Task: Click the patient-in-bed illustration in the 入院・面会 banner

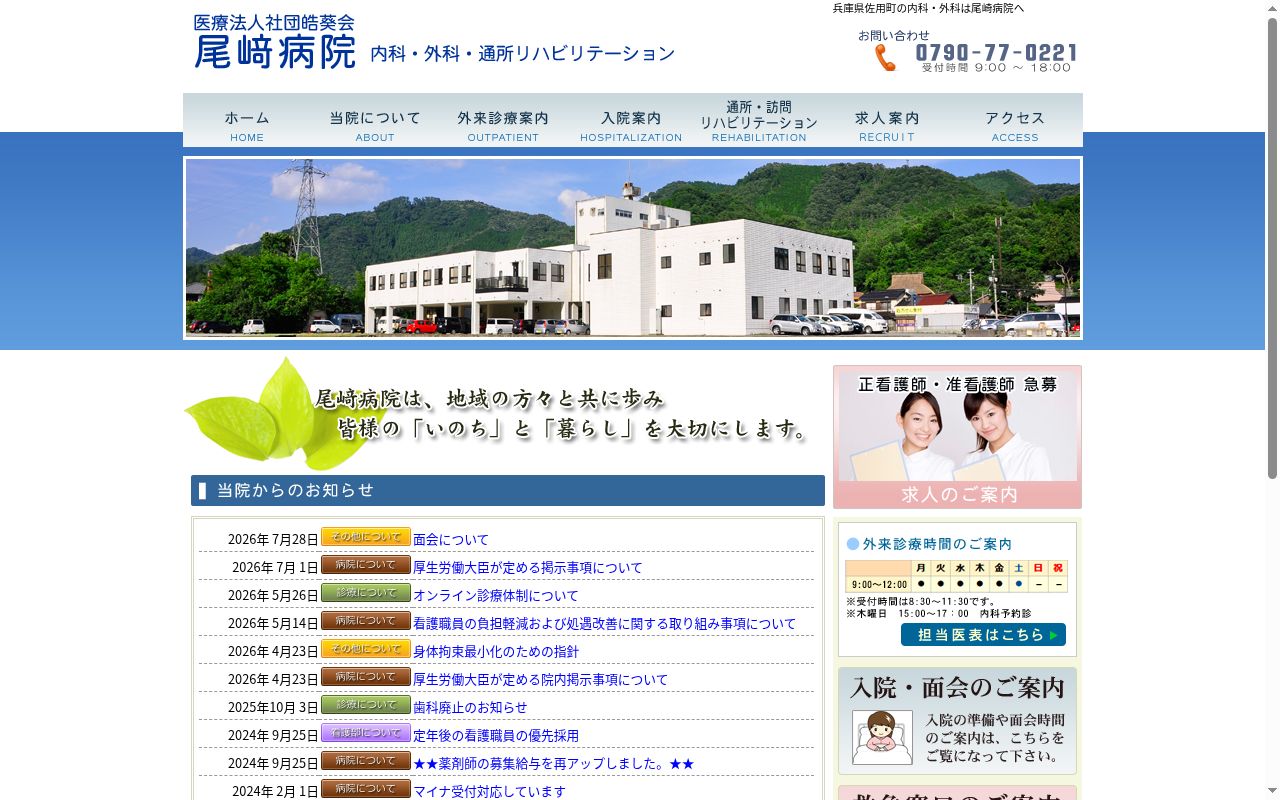Action: coord(882,737)
